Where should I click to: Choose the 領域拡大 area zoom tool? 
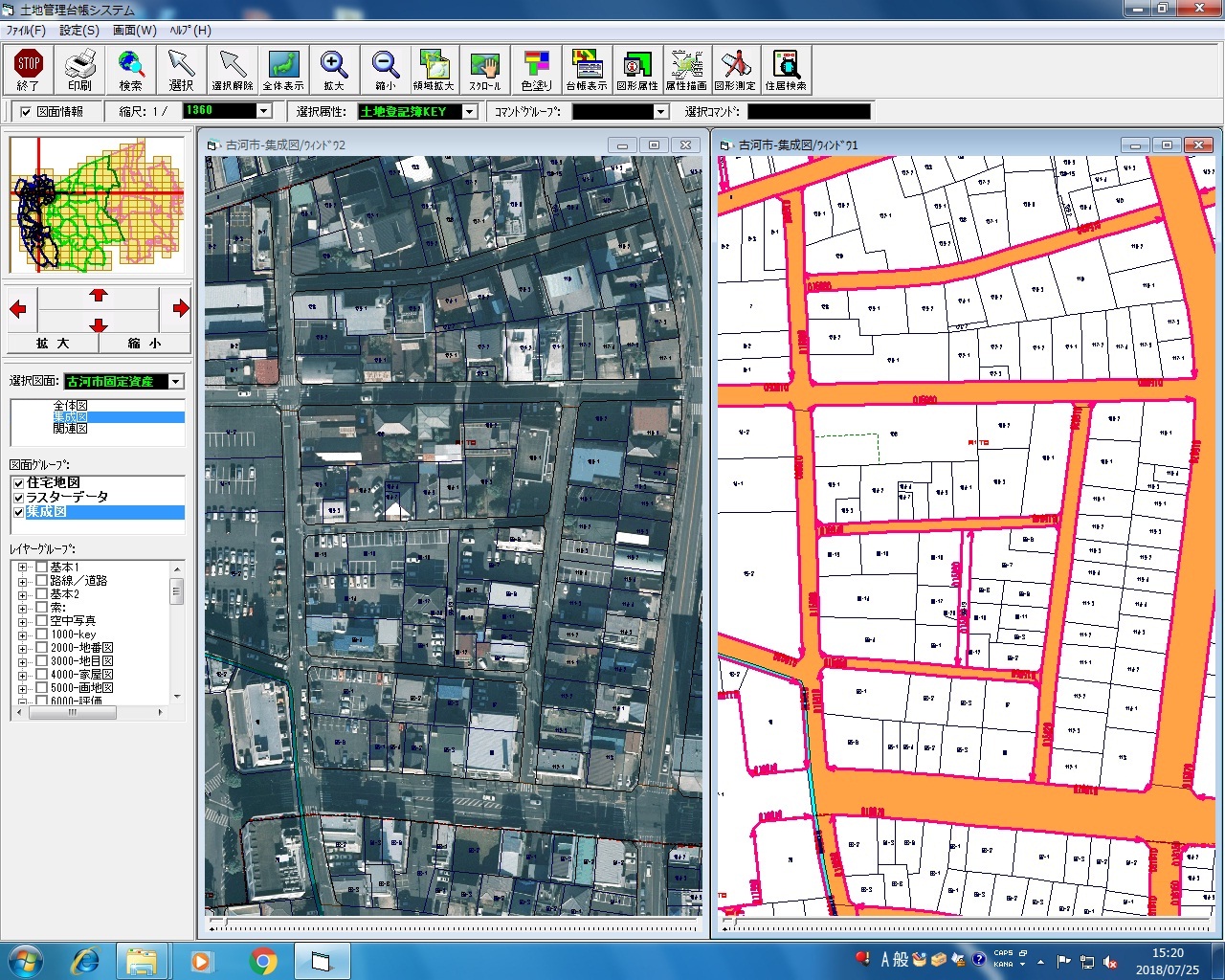tap(434, 70)
